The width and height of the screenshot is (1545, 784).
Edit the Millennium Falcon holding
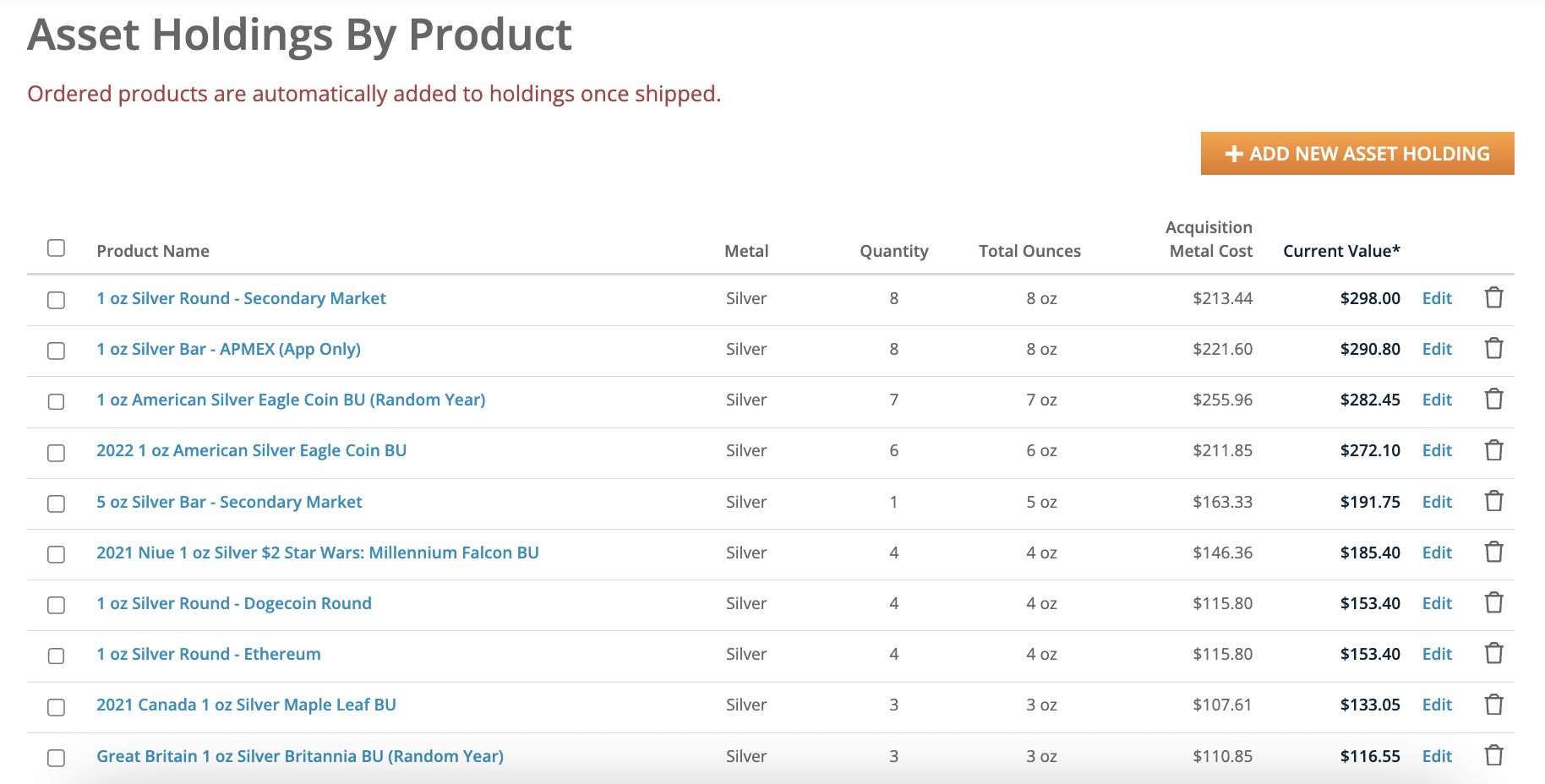pyautogui.click(x=1437, y=553)
